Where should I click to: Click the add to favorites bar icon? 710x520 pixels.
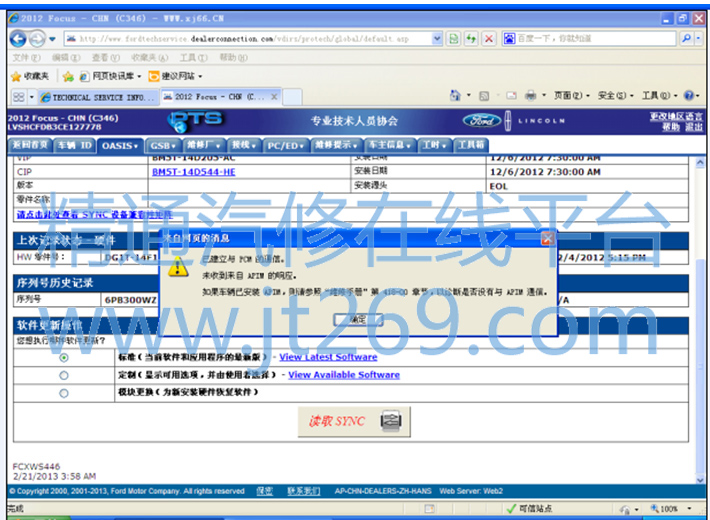[x=68, y=76]
